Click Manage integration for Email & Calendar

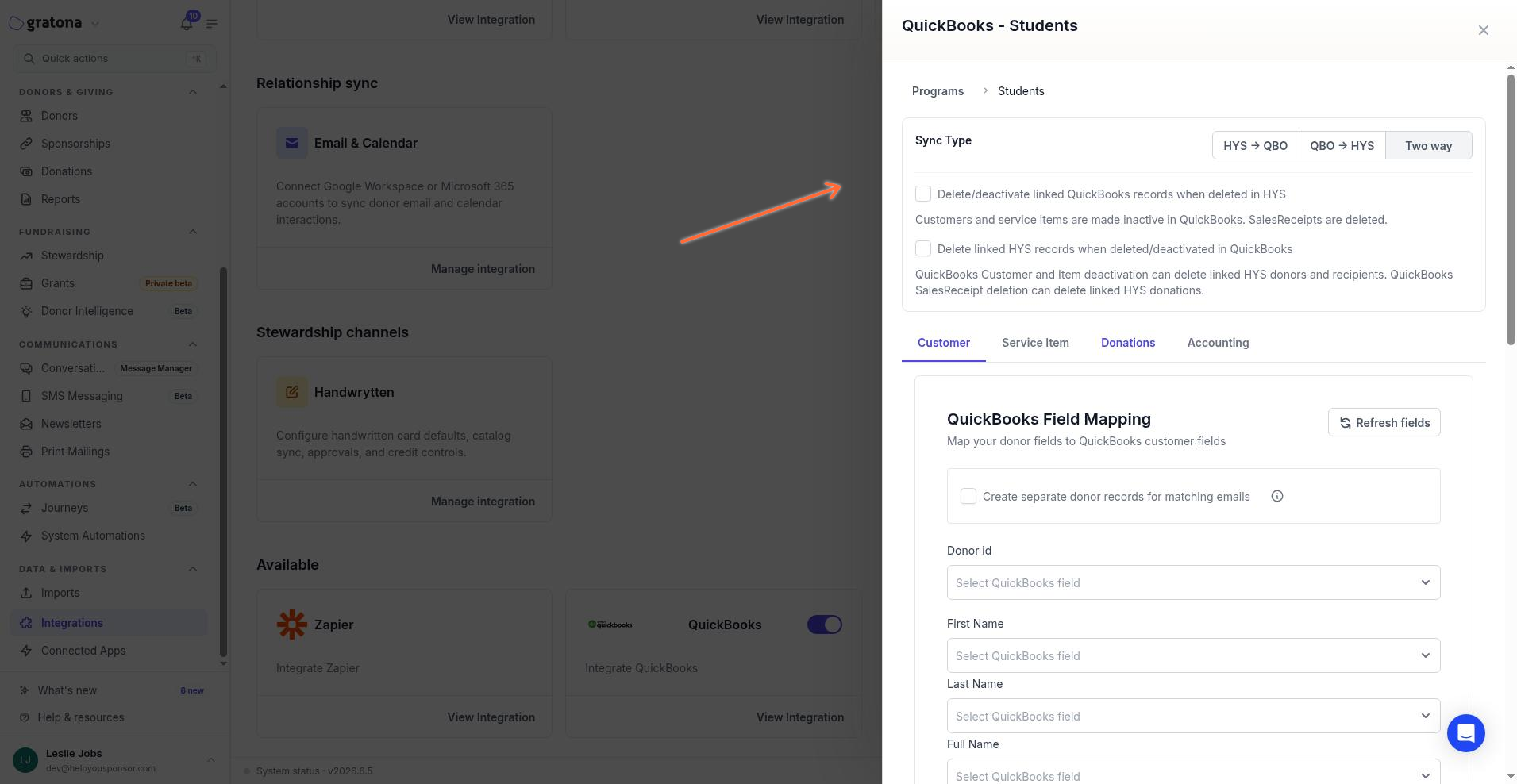(483, 269)
